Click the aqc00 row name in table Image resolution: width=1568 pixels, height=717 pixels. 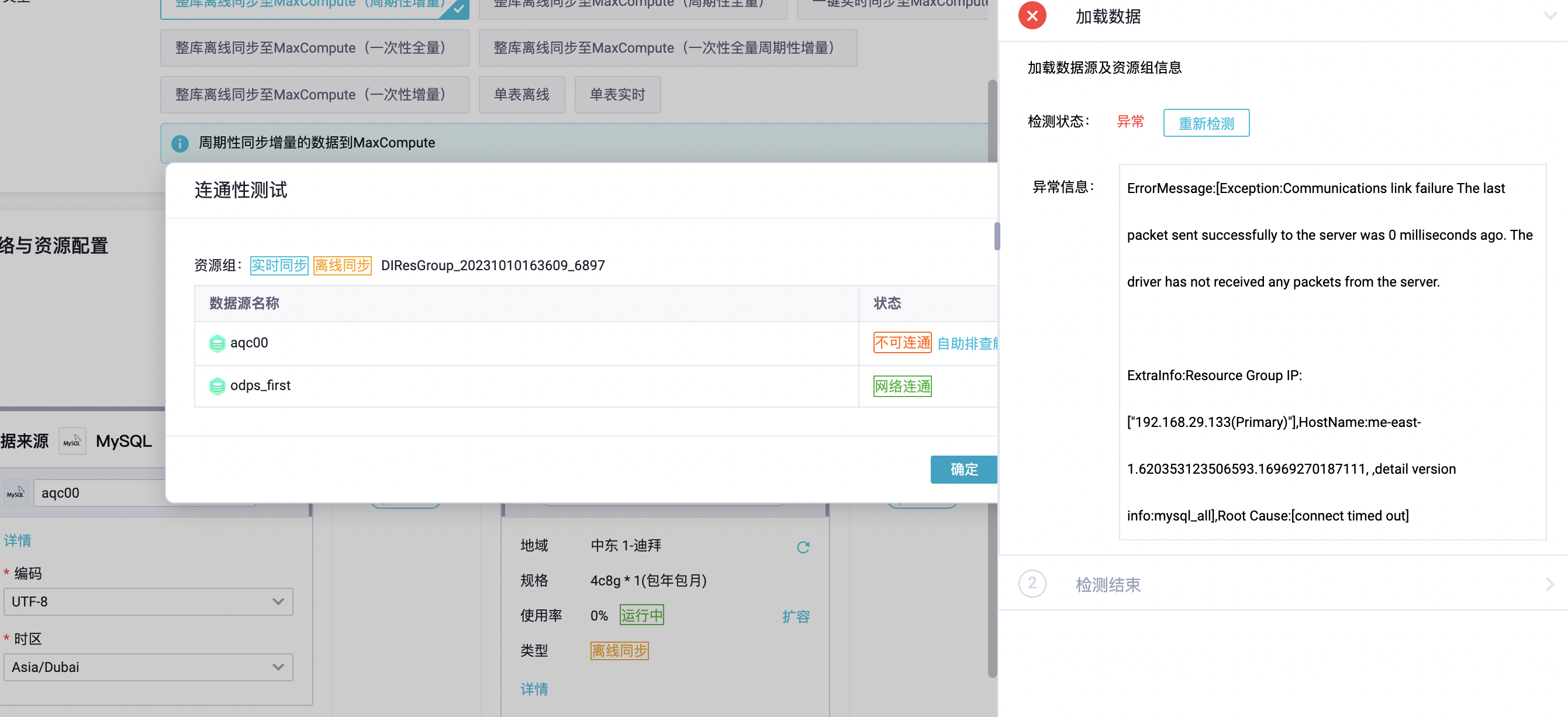click(249, 343)
